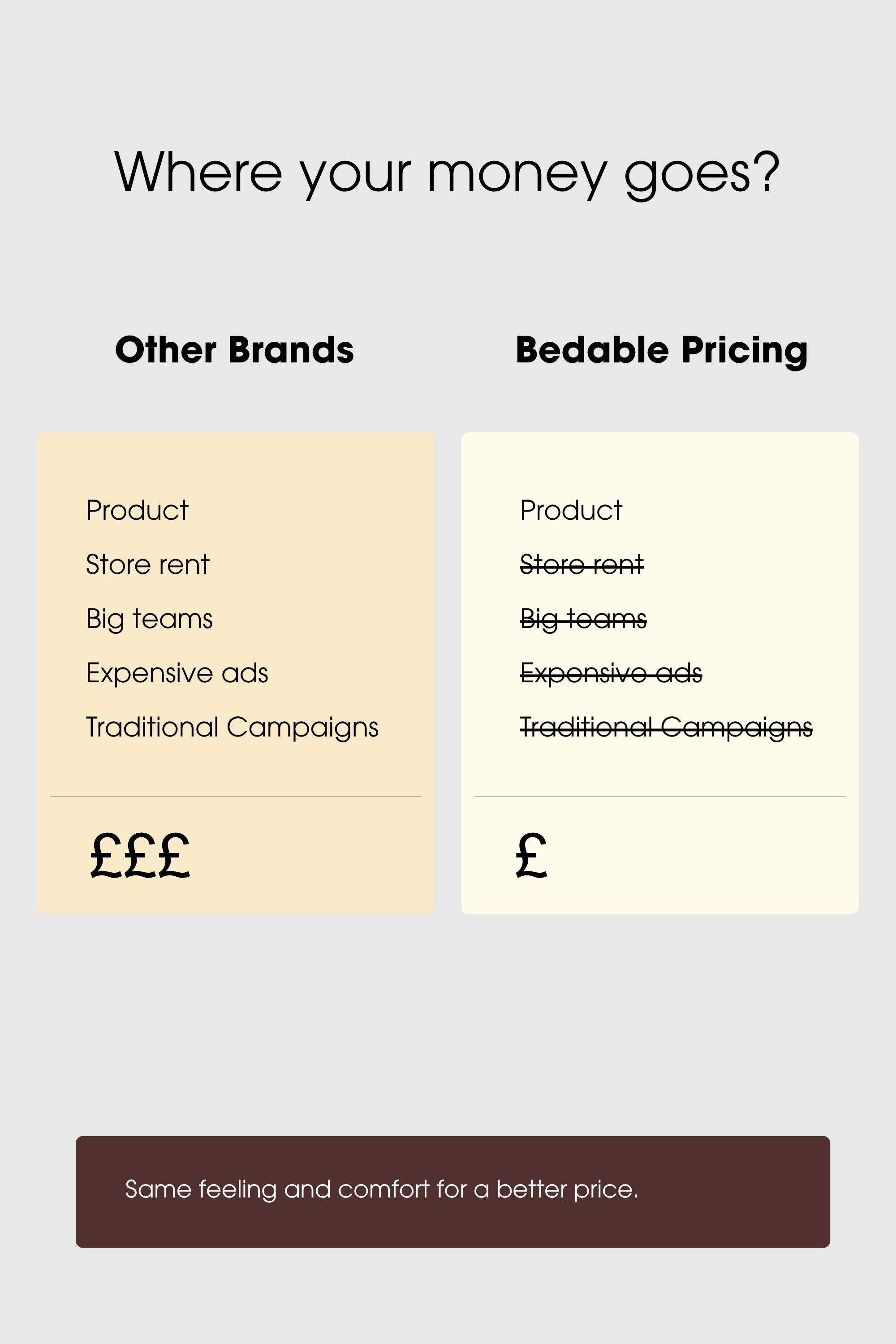The width and height of the screenshot is (896, 1344).
Task: Click Expensive ads in the Other Brands card
Action: (177, 674)
